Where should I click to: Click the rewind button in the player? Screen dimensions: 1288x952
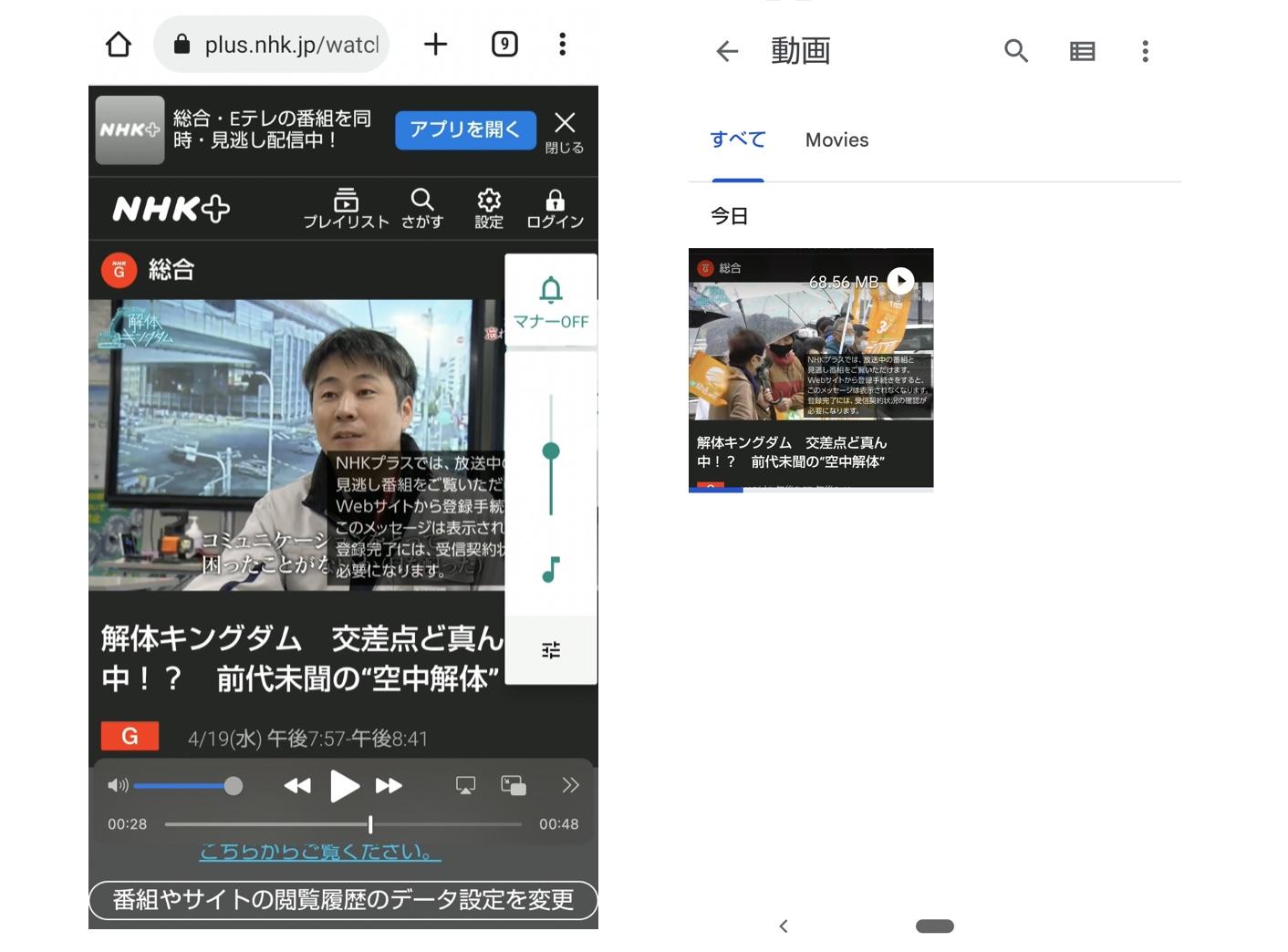point(297,785)
